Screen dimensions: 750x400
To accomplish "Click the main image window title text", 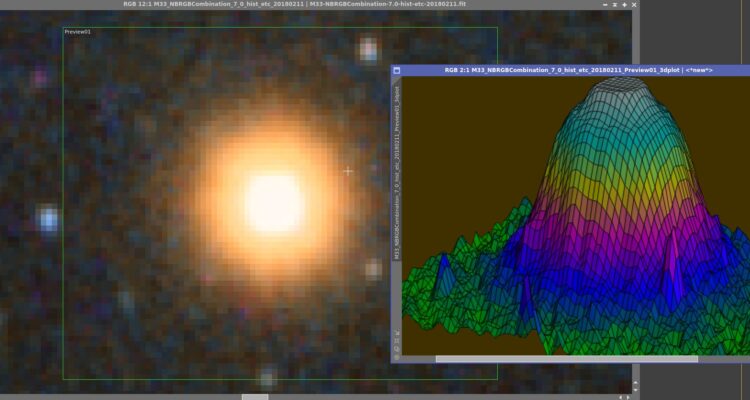I will 295,4.
